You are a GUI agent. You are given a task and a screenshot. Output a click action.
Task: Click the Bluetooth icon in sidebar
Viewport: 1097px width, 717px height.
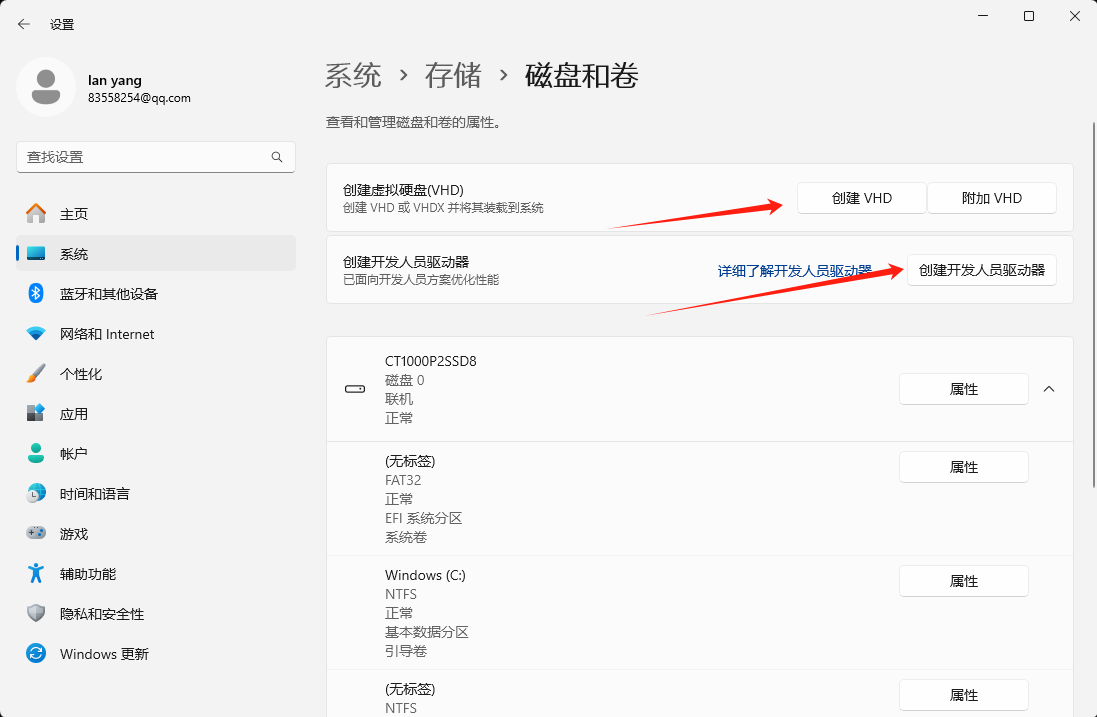click(x=36, y=293)
